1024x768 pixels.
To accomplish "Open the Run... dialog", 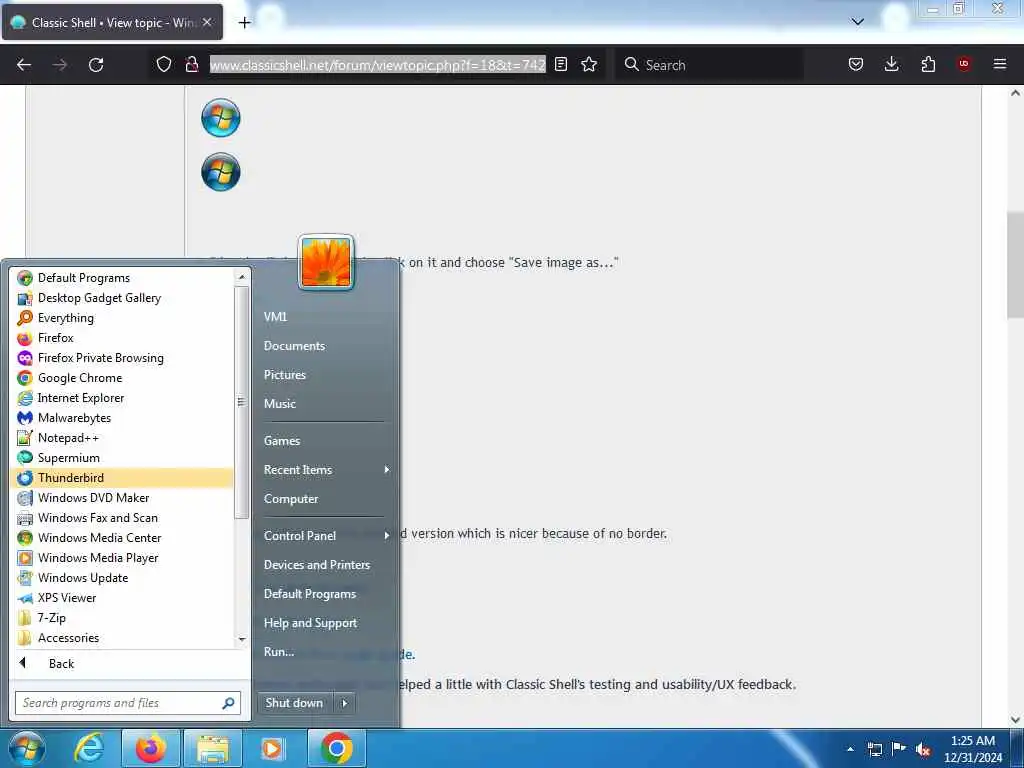I will [279, 652].
